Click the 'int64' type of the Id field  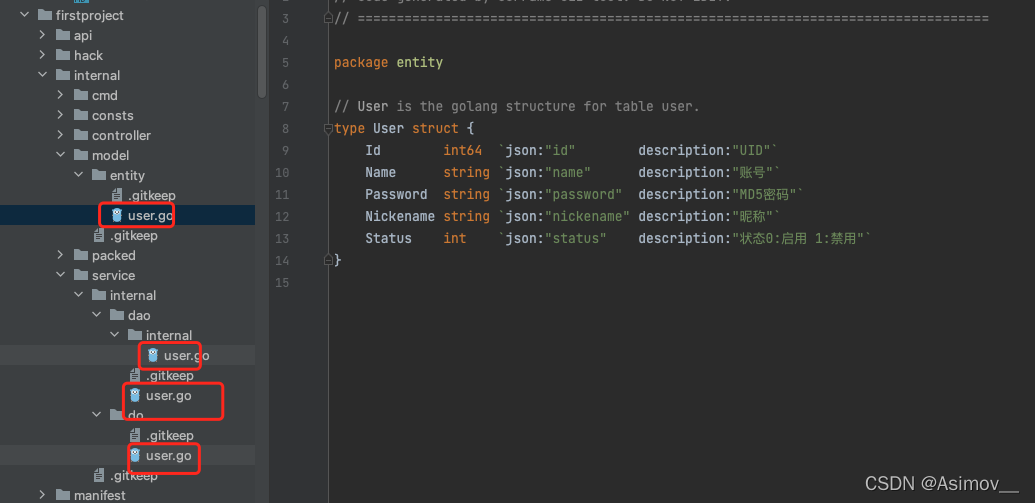click(x=463, y=150)
